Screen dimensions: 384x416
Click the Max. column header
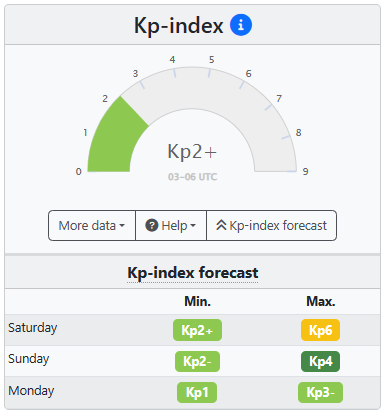[x=321, y=301]
